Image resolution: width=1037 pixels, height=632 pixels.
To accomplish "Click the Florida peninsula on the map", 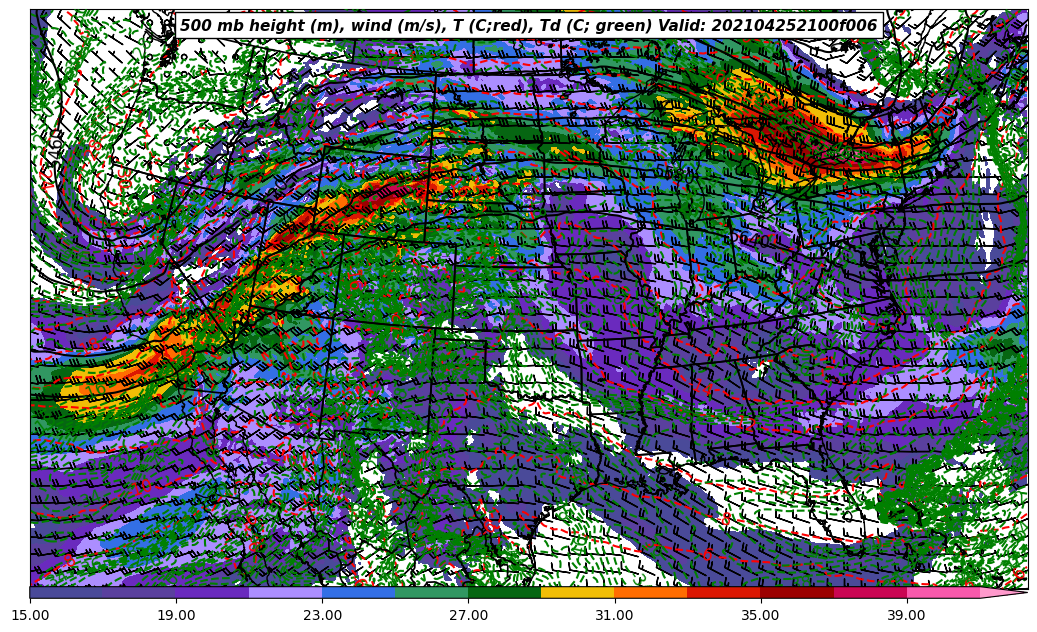I will (838, 520).
